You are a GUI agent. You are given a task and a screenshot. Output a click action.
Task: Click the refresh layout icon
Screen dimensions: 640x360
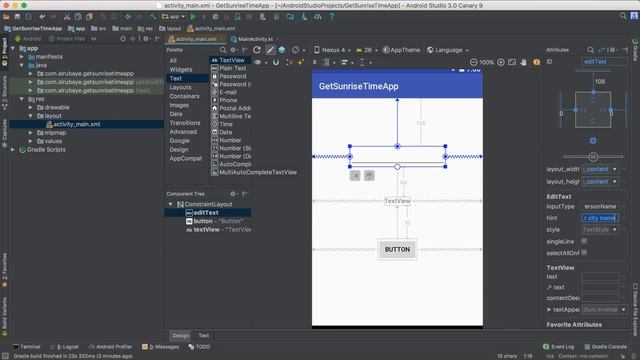pyautogui.click(x=257, y=50)
